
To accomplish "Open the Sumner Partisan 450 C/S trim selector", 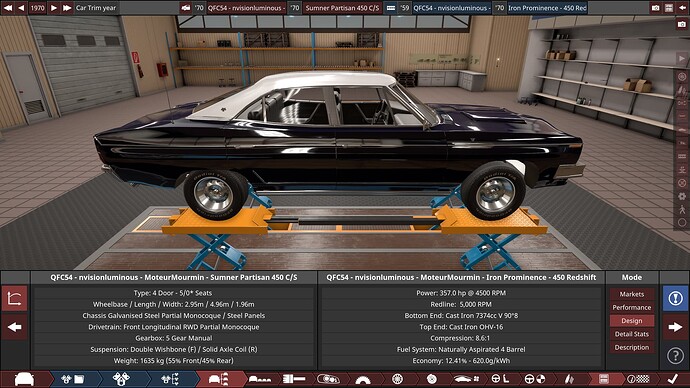I will [342, 8].
